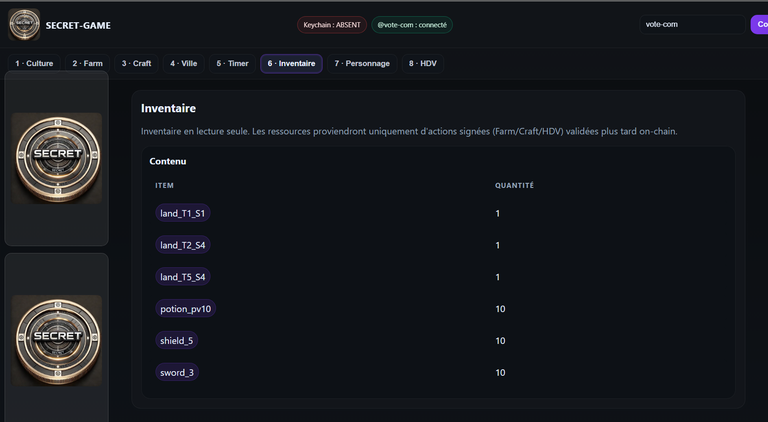The width and height of the screenshot is (768, 422).
Task: Click the Keychain : ABSENT status badge
Action: pos(332,25)
